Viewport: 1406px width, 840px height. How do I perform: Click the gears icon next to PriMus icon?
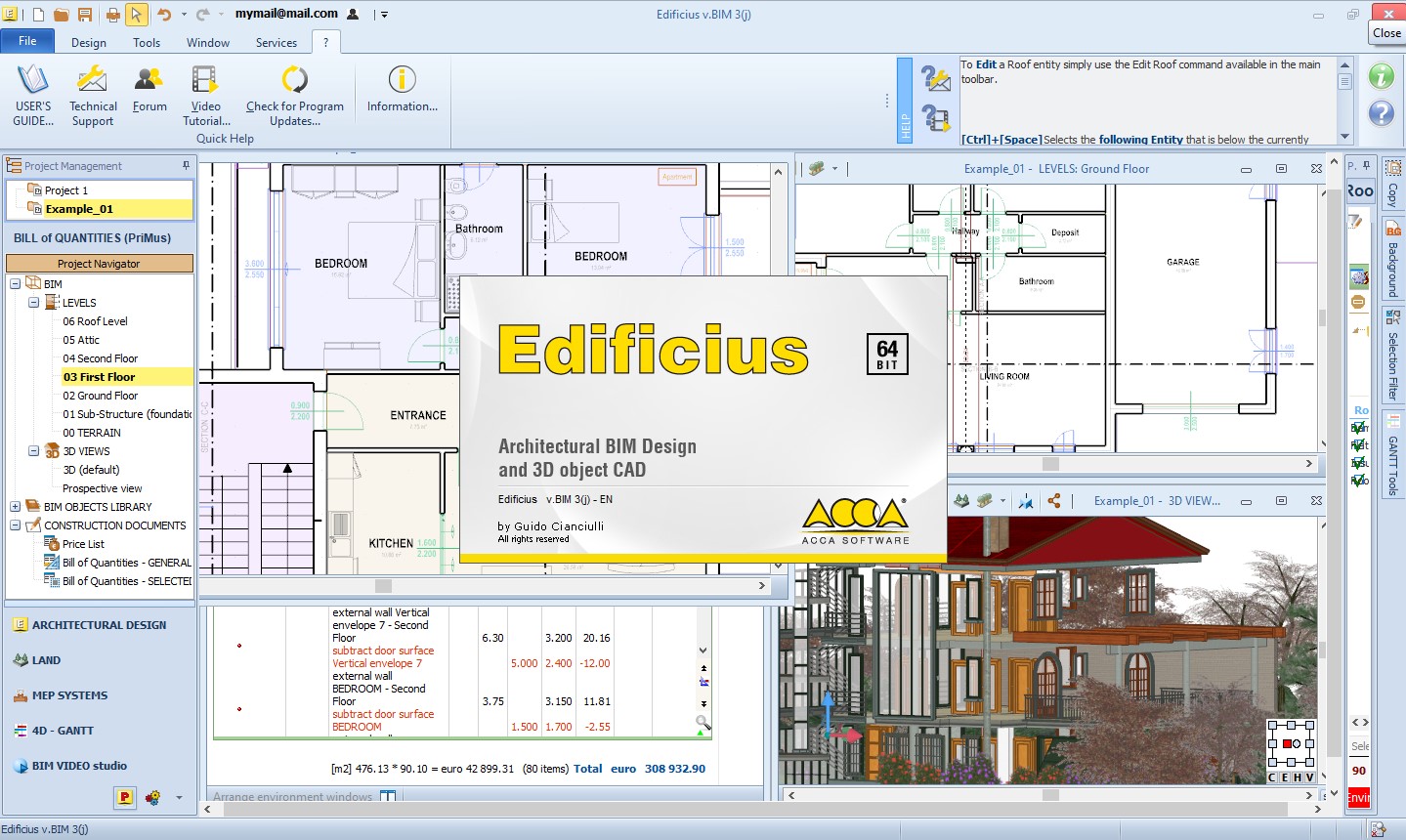coord(152,797)
